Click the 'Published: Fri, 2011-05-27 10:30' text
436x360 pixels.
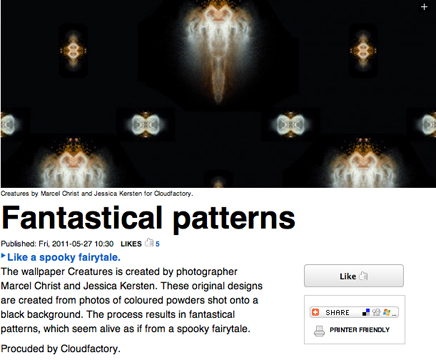[x=57, y=244]
